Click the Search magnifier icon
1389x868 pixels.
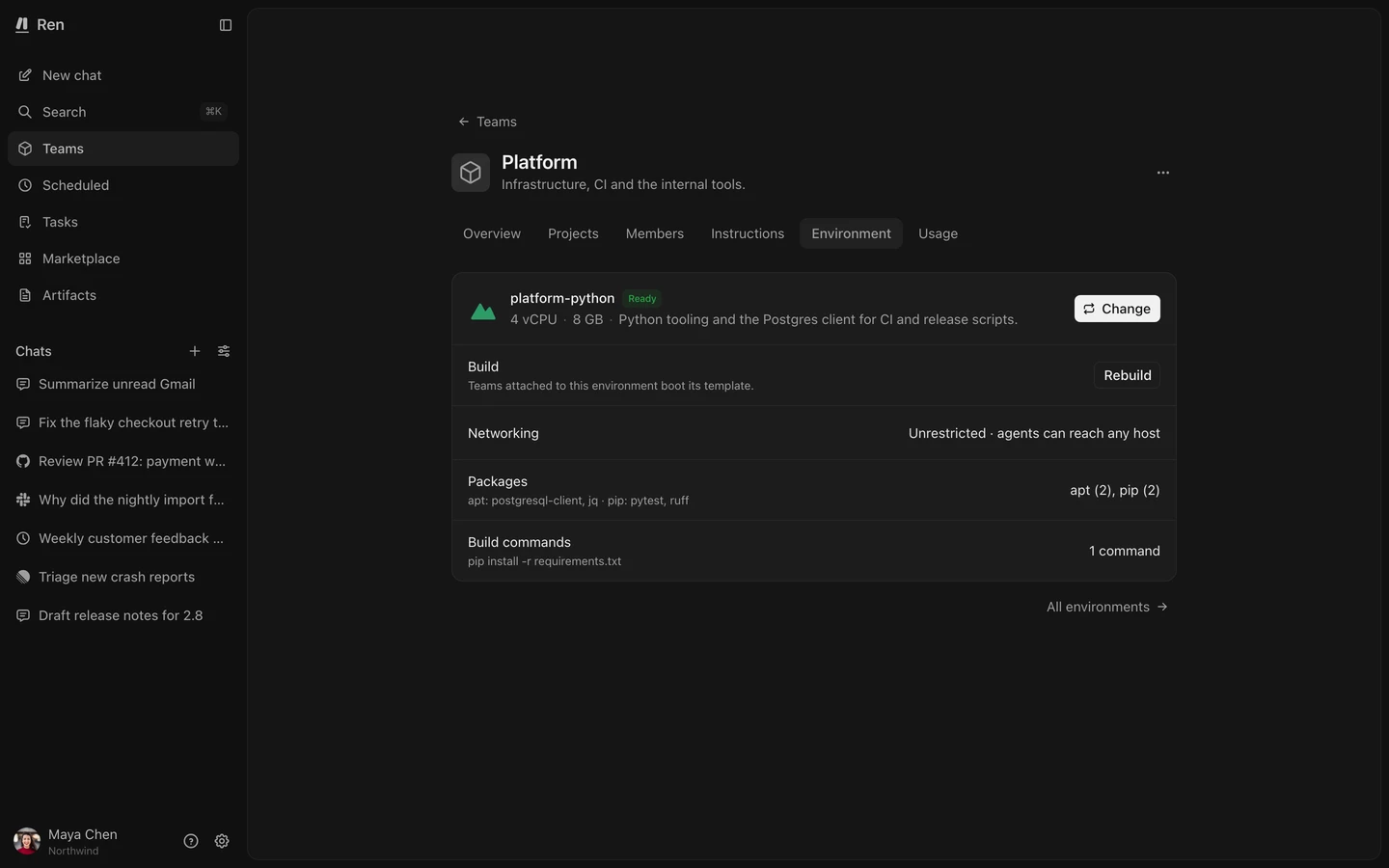pos(25,112)
